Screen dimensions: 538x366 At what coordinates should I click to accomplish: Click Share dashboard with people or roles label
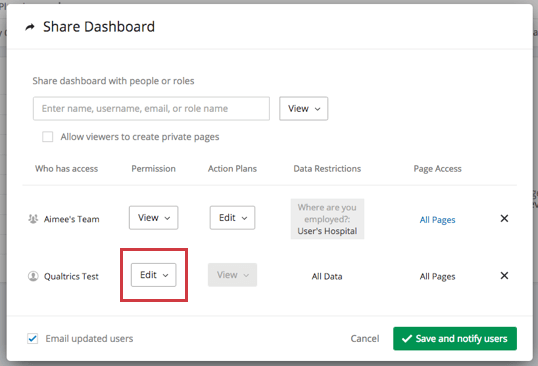pyautogui.click(x=113, y=81)
